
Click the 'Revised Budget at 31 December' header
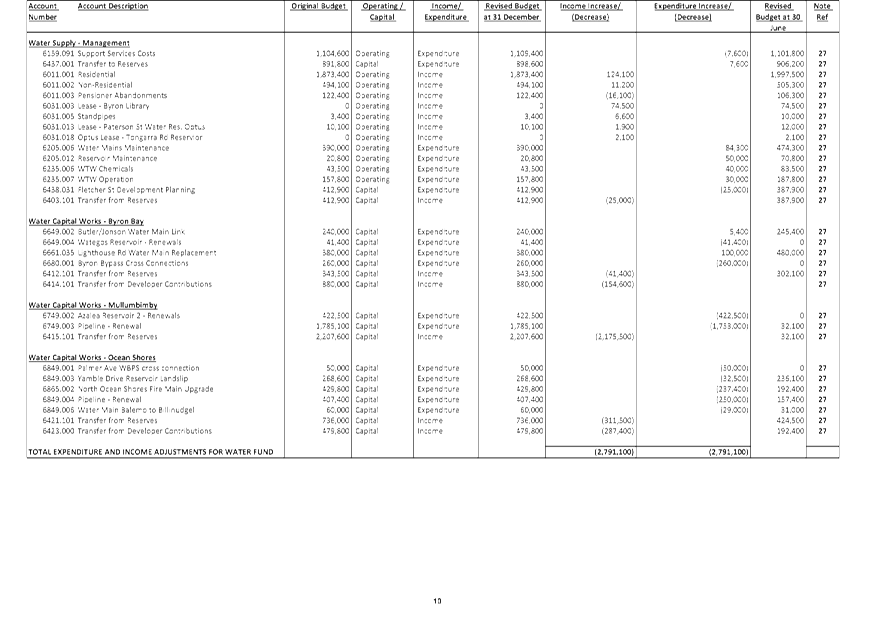click(x=512, y=12)
